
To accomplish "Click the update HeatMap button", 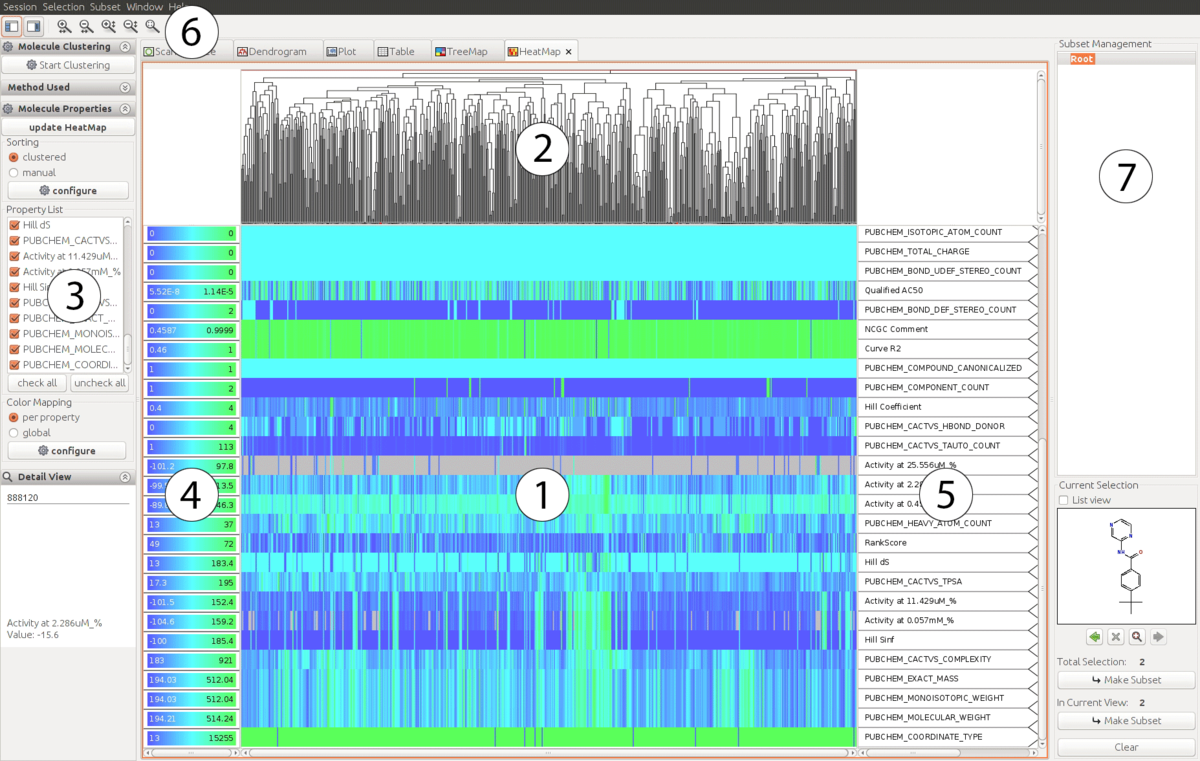I will pos(68,128).
